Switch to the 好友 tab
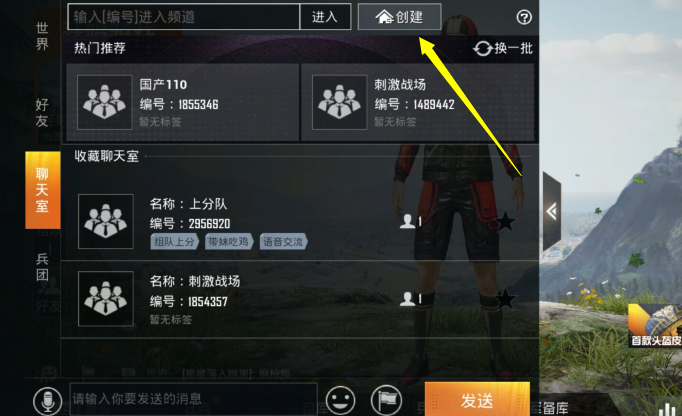The image size is (682, 416). coord(42,113)
